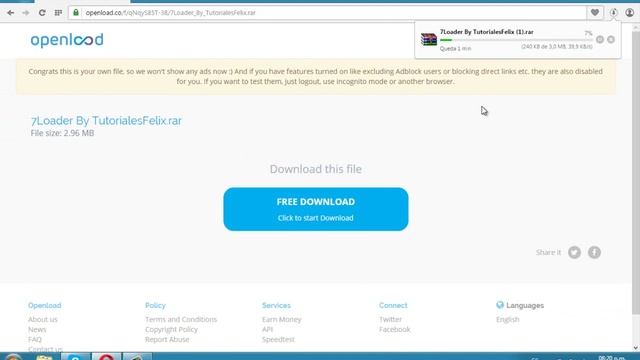Open the News footer link
Viewport: 640px width, 360px height.
pos(37,329)
